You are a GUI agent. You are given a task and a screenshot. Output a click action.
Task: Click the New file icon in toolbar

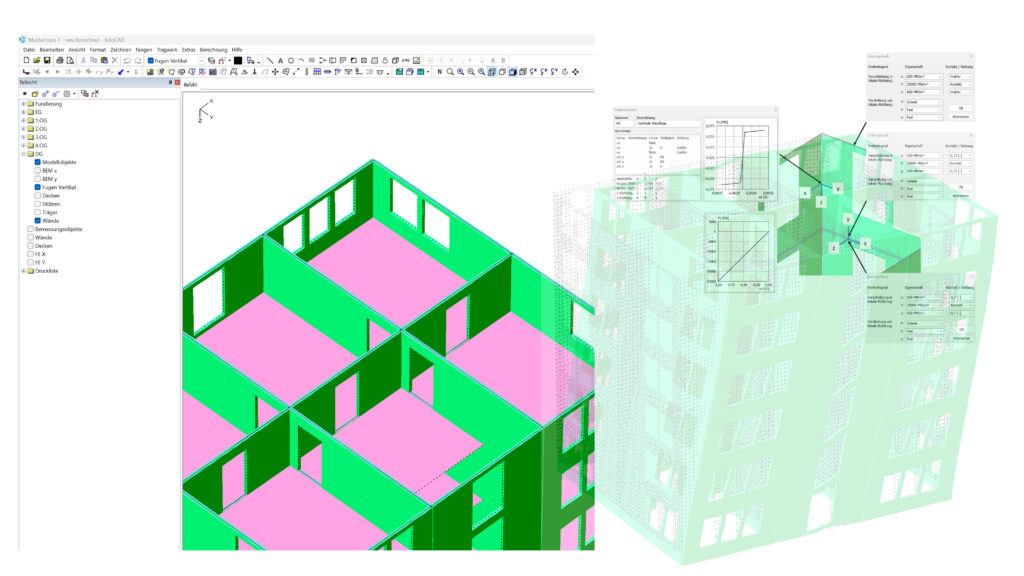click(25, 60)
